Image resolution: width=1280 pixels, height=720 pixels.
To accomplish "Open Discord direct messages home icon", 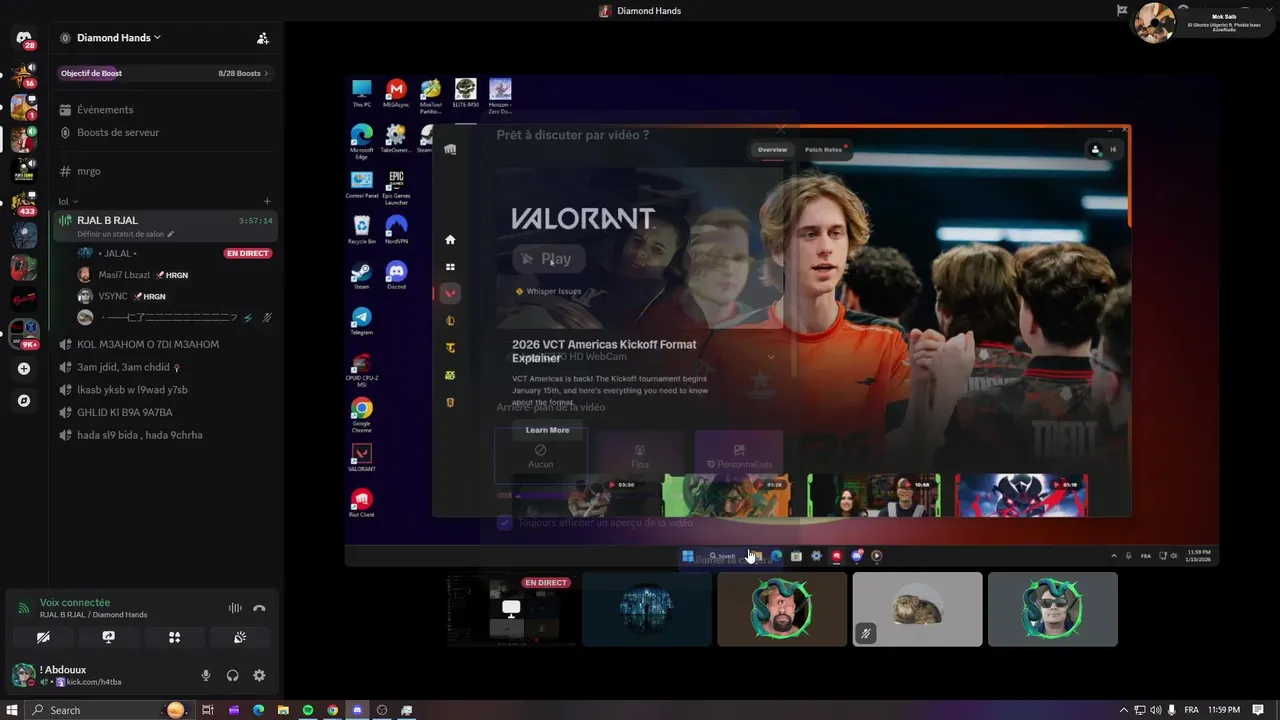I will (x=24, y=39).
